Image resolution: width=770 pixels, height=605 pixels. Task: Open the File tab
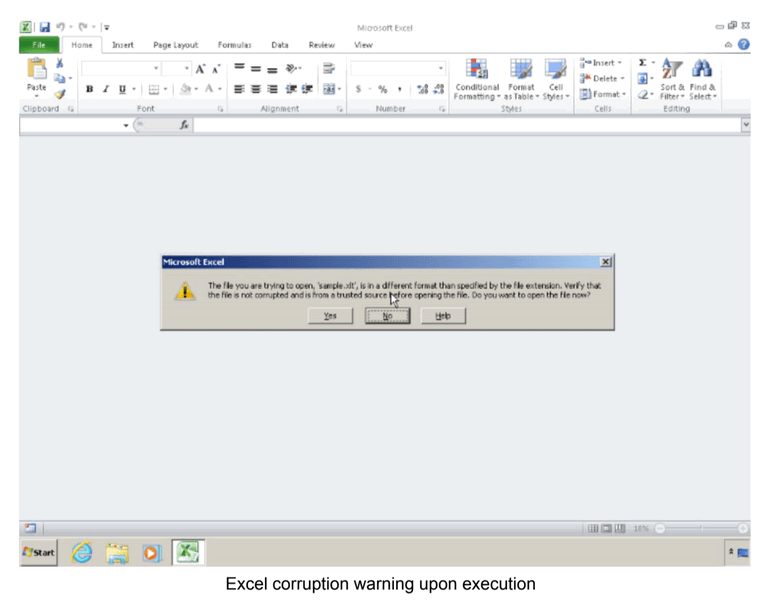tap(39, 45)
